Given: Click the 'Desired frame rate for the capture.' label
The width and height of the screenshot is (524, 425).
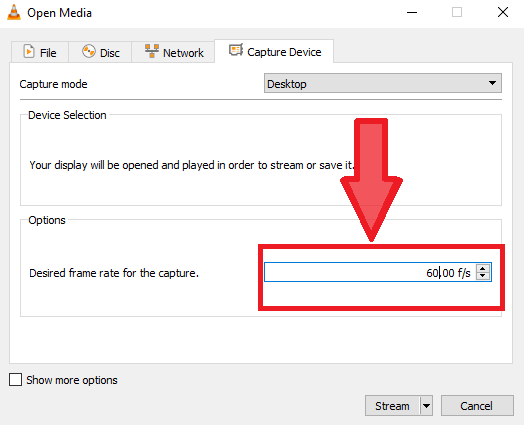Looking at the screenshot, I should pos(114,273).
